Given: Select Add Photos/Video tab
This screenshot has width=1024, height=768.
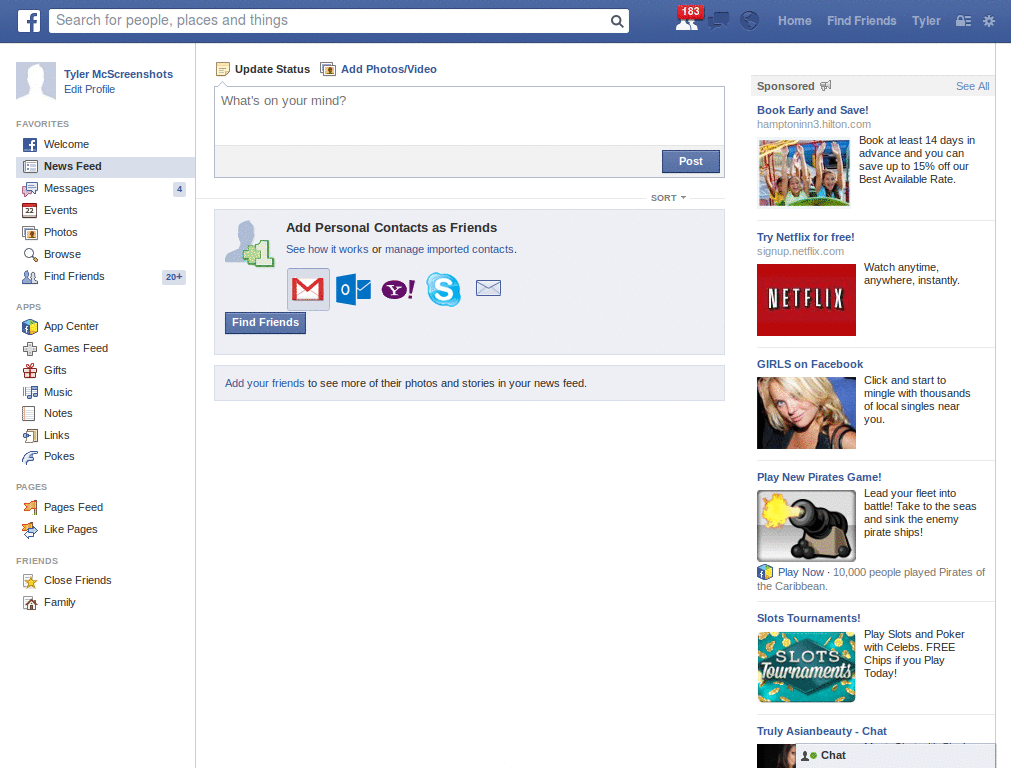Looking at the screenshot, I should tap(379, 69).
